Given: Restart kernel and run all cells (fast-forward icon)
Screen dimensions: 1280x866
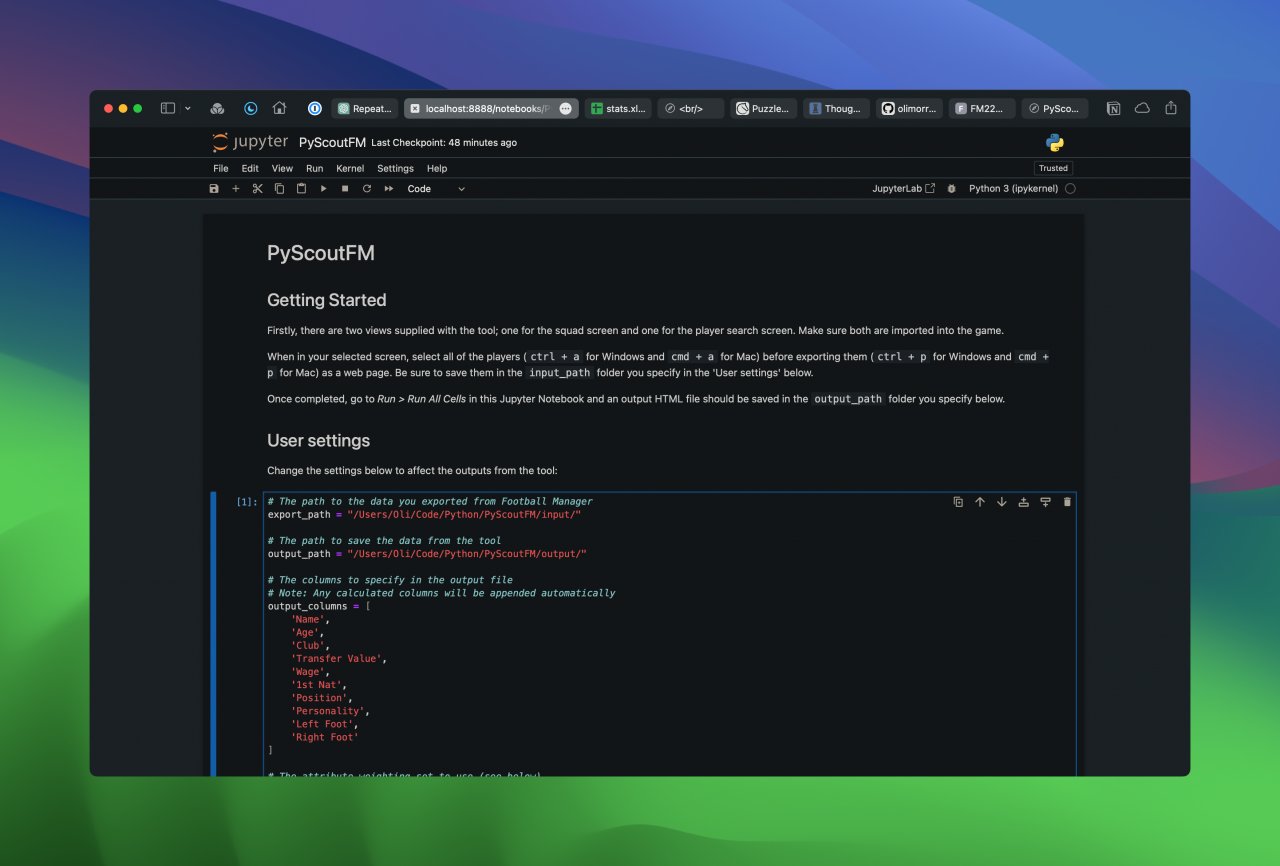Looking at the screenshot, I should (389, 189).
